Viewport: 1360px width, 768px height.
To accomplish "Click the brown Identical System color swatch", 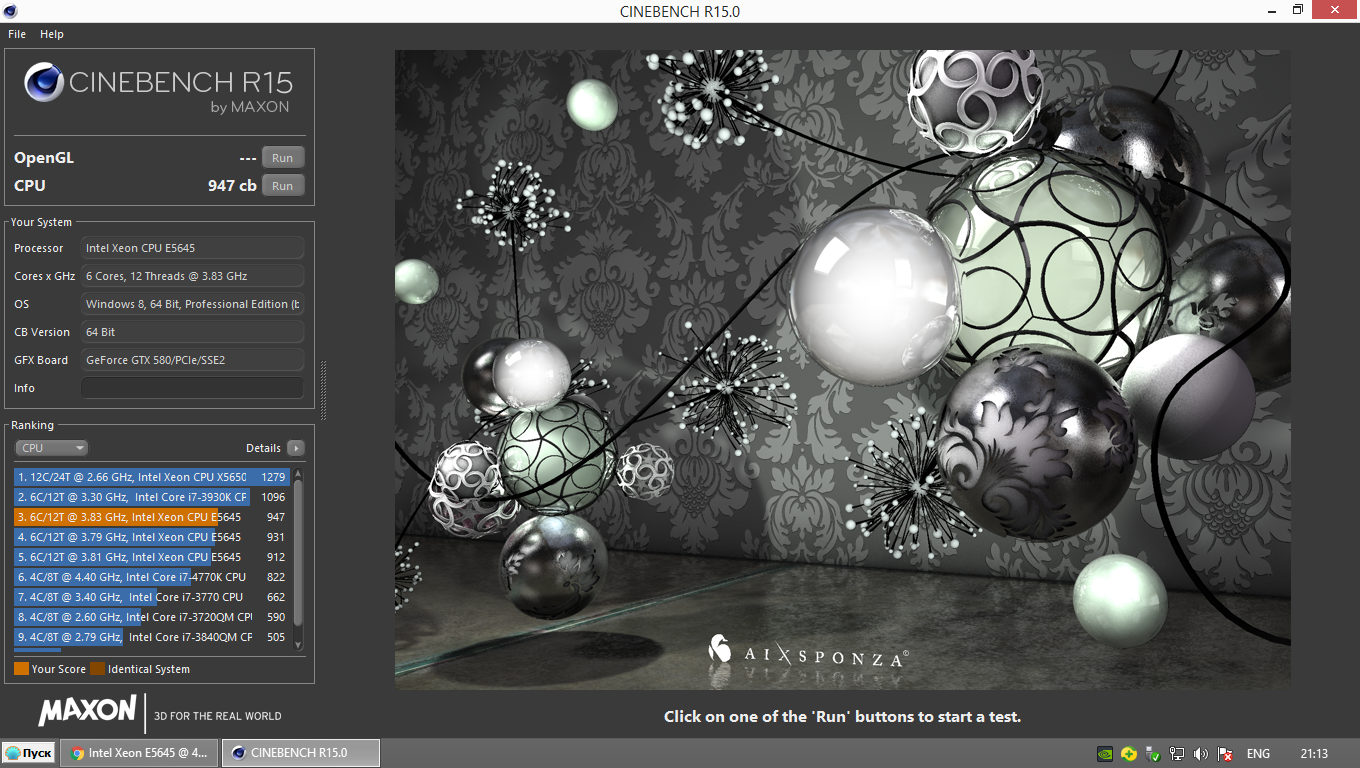I will pyautogui.click(x=97, y=669).
